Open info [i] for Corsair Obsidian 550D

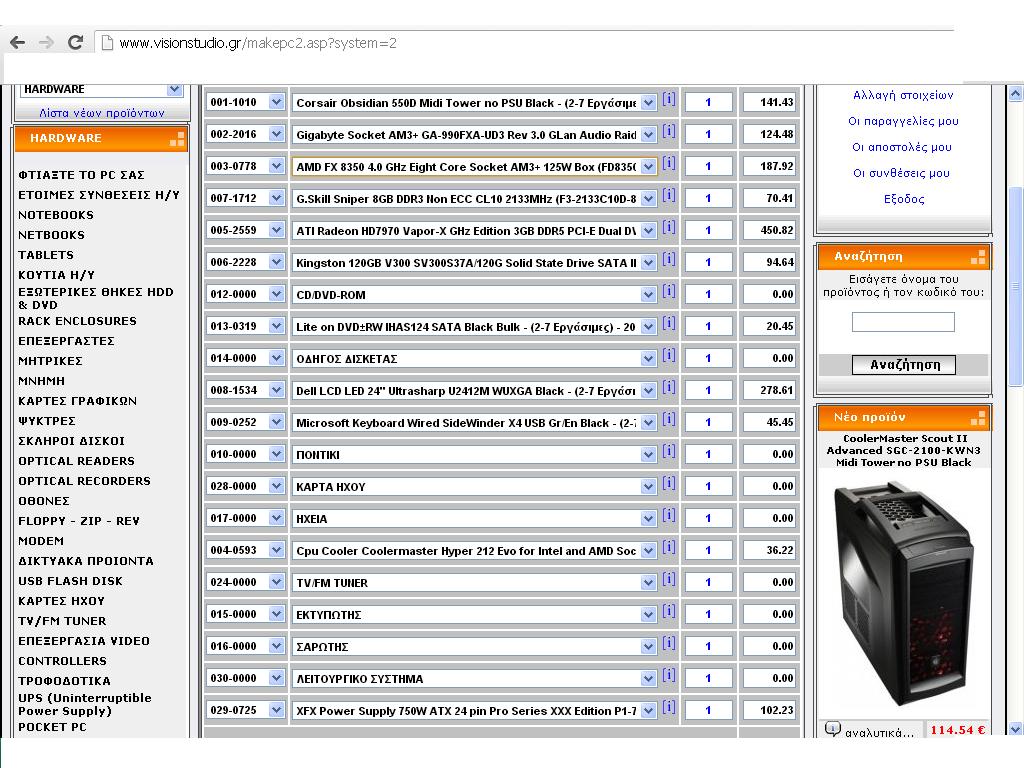tap(669, 99)
